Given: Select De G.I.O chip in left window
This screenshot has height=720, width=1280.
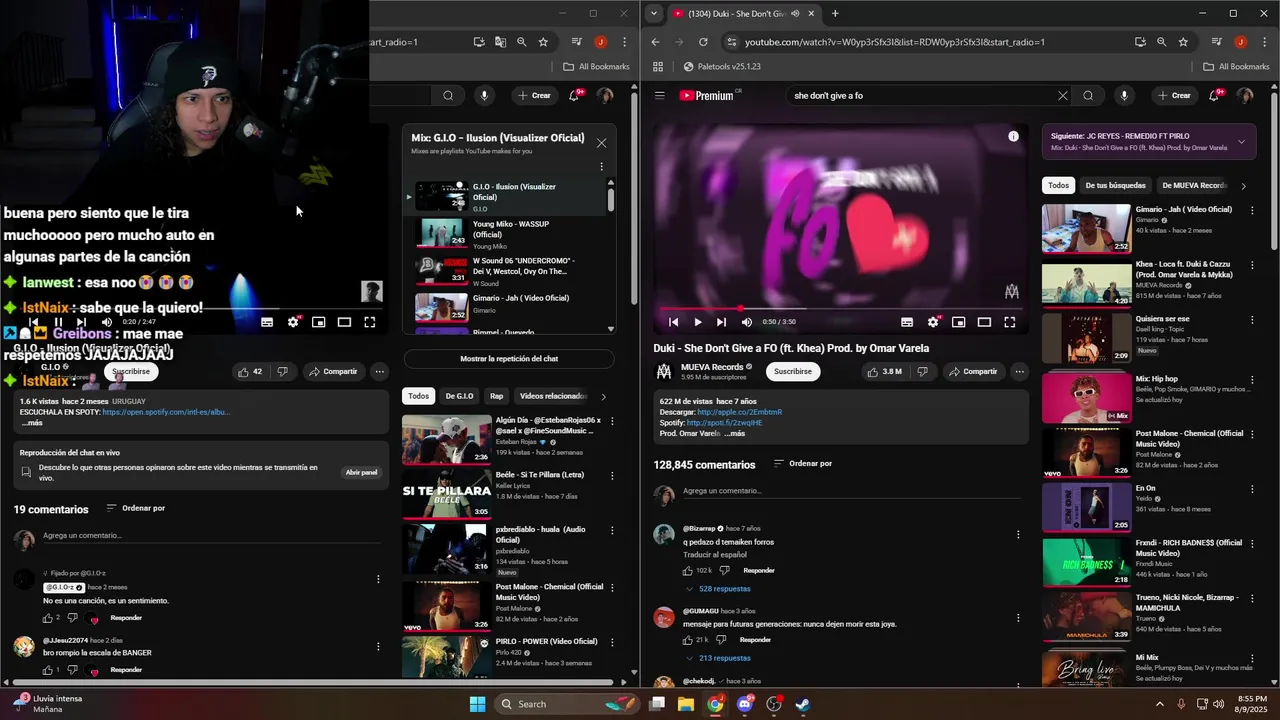Looking at the screenshot, I should (x=459, y=396).
